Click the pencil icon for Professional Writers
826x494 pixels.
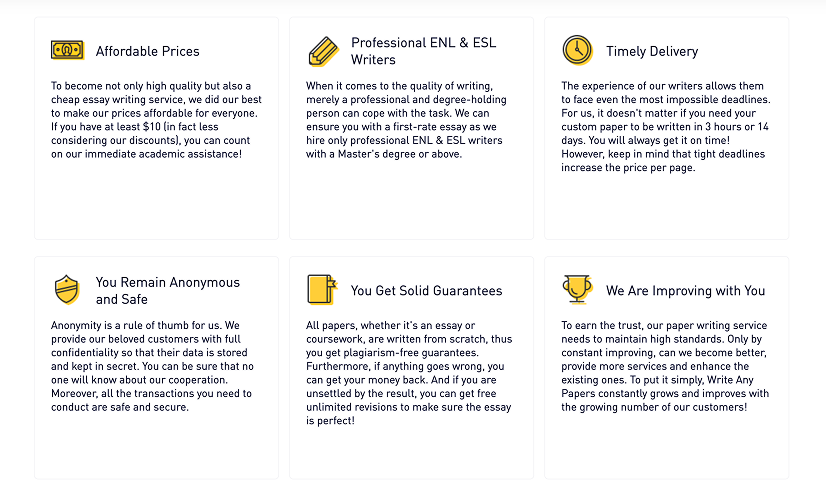point(323,50)
